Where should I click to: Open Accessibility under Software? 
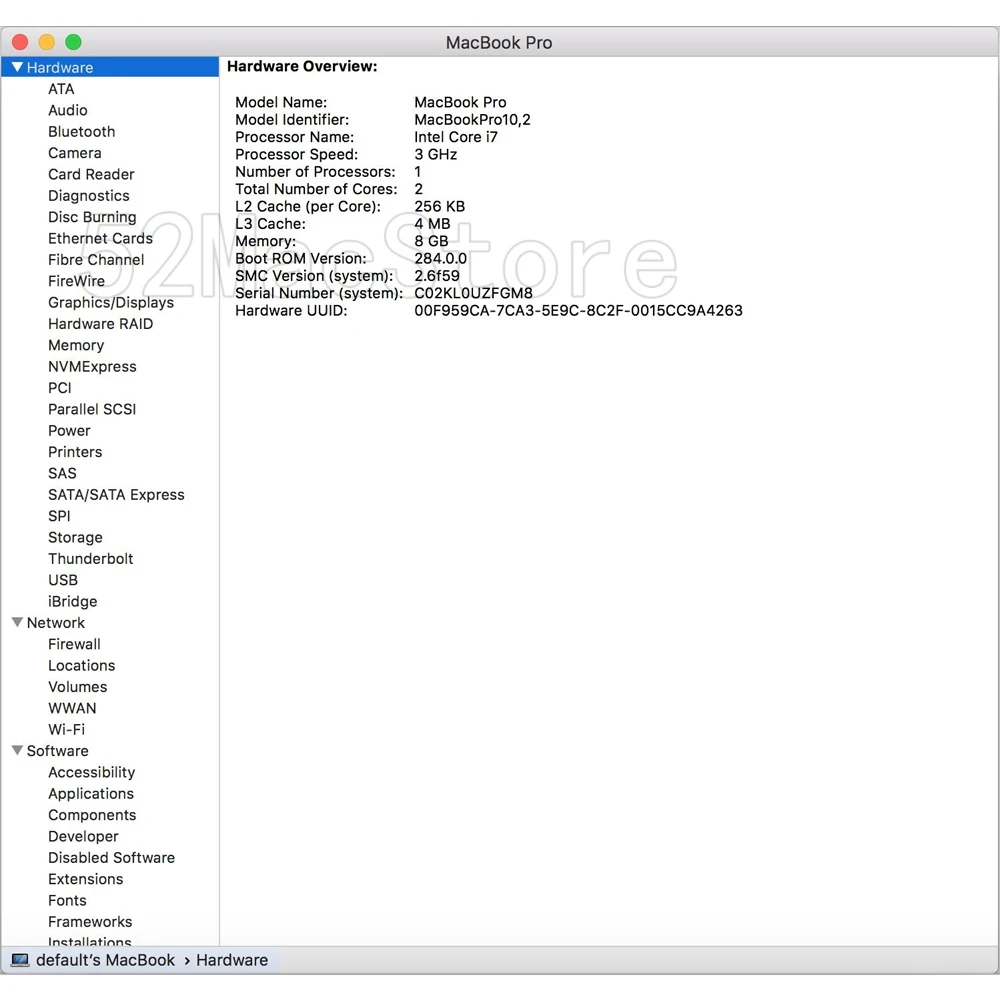pos(91,772)
